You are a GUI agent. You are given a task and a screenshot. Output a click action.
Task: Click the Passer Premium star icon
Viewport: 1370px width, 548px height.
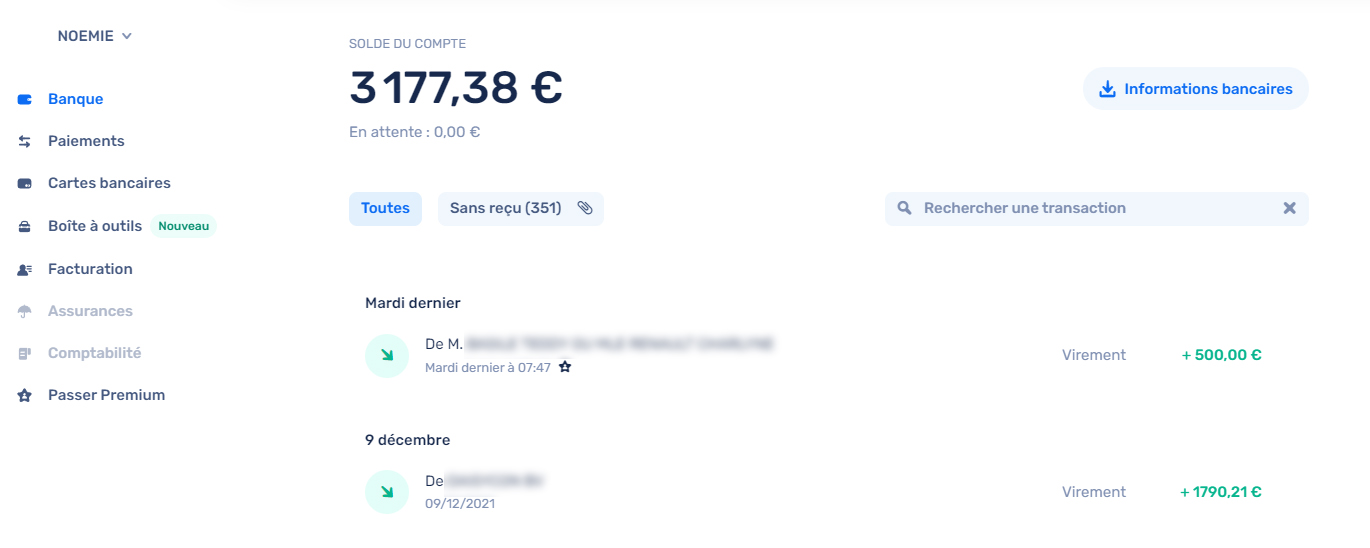(x=25, y=395)
